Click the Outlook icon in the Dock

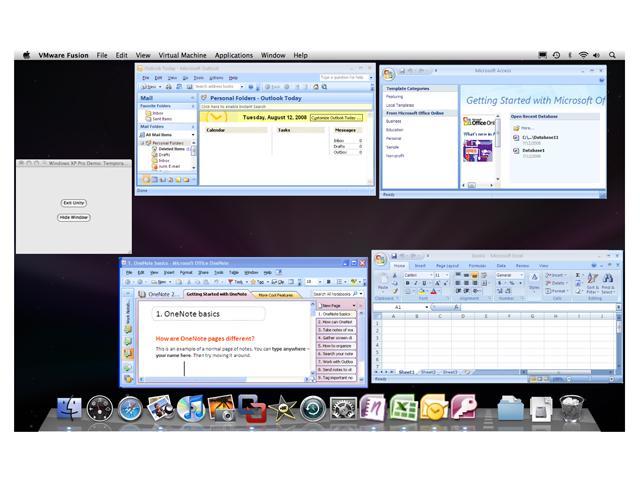[x=433, y=407]
